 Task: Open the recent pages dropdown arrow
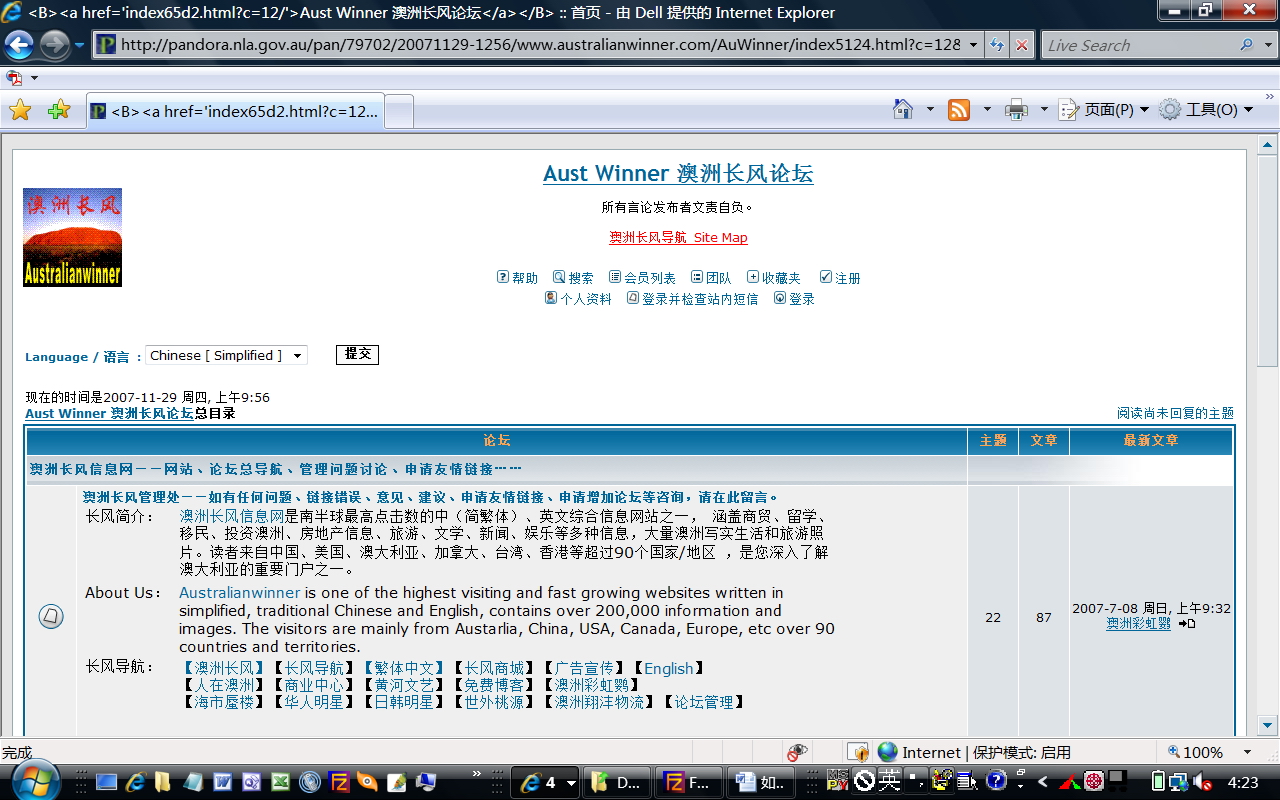click(x=80, y=45)
